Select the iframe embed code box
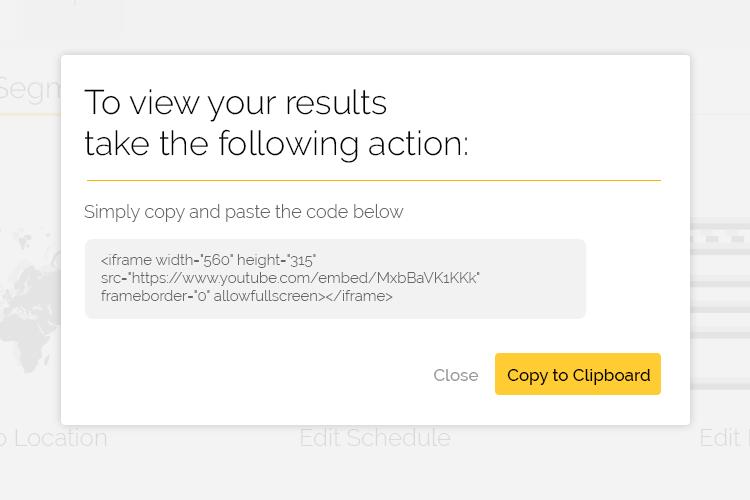This screenshot has height=500, width=750. tap(335, 278)
